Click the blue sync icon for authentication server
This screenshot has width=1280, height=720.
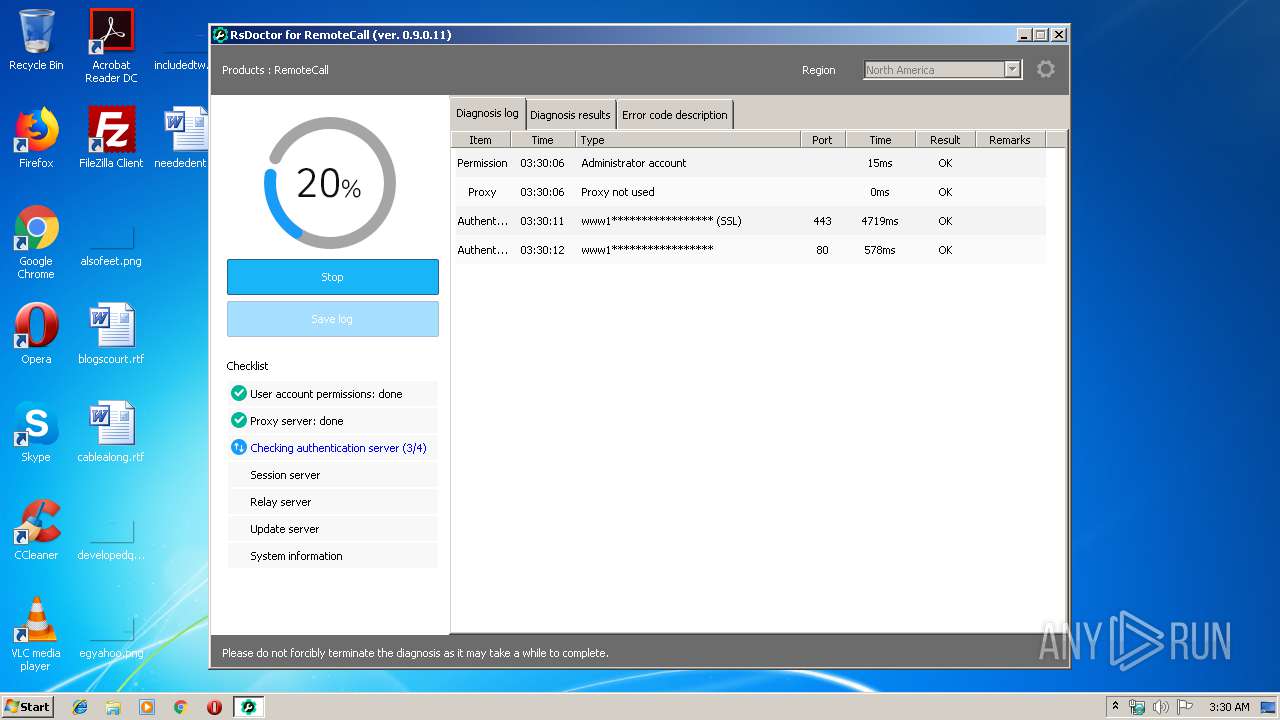pyautogui.click(x=238, y=447)
